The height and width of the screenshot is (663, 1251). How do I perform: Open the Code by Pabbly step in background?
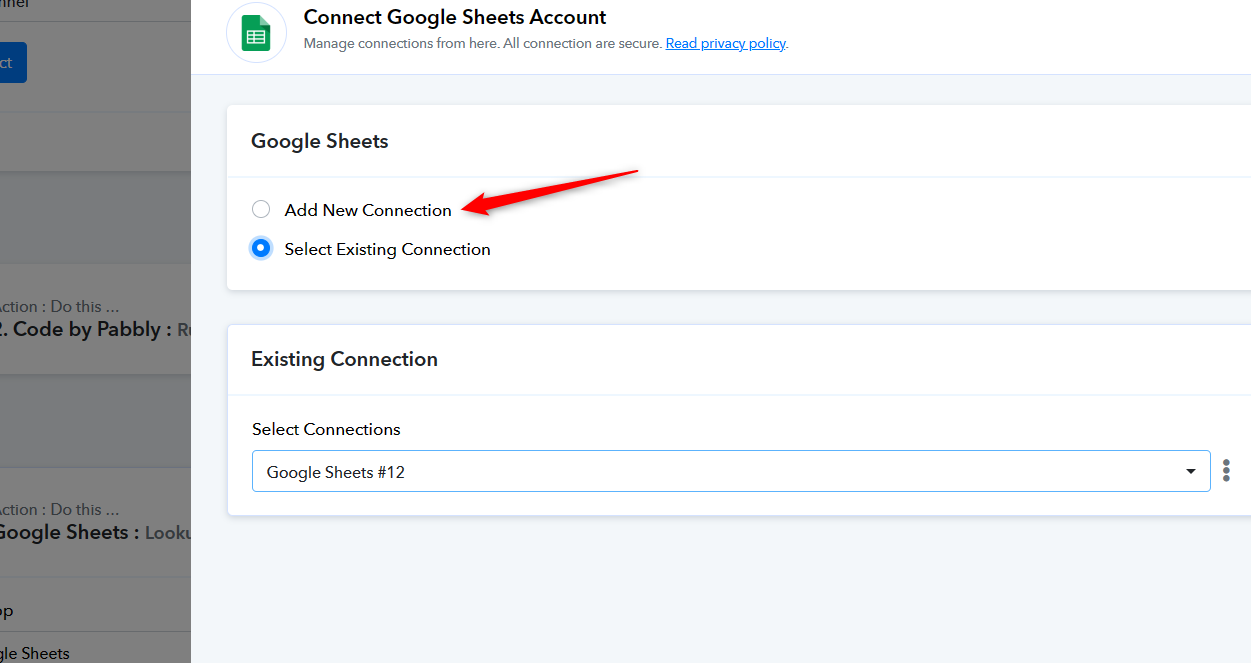tap(95, 319)
